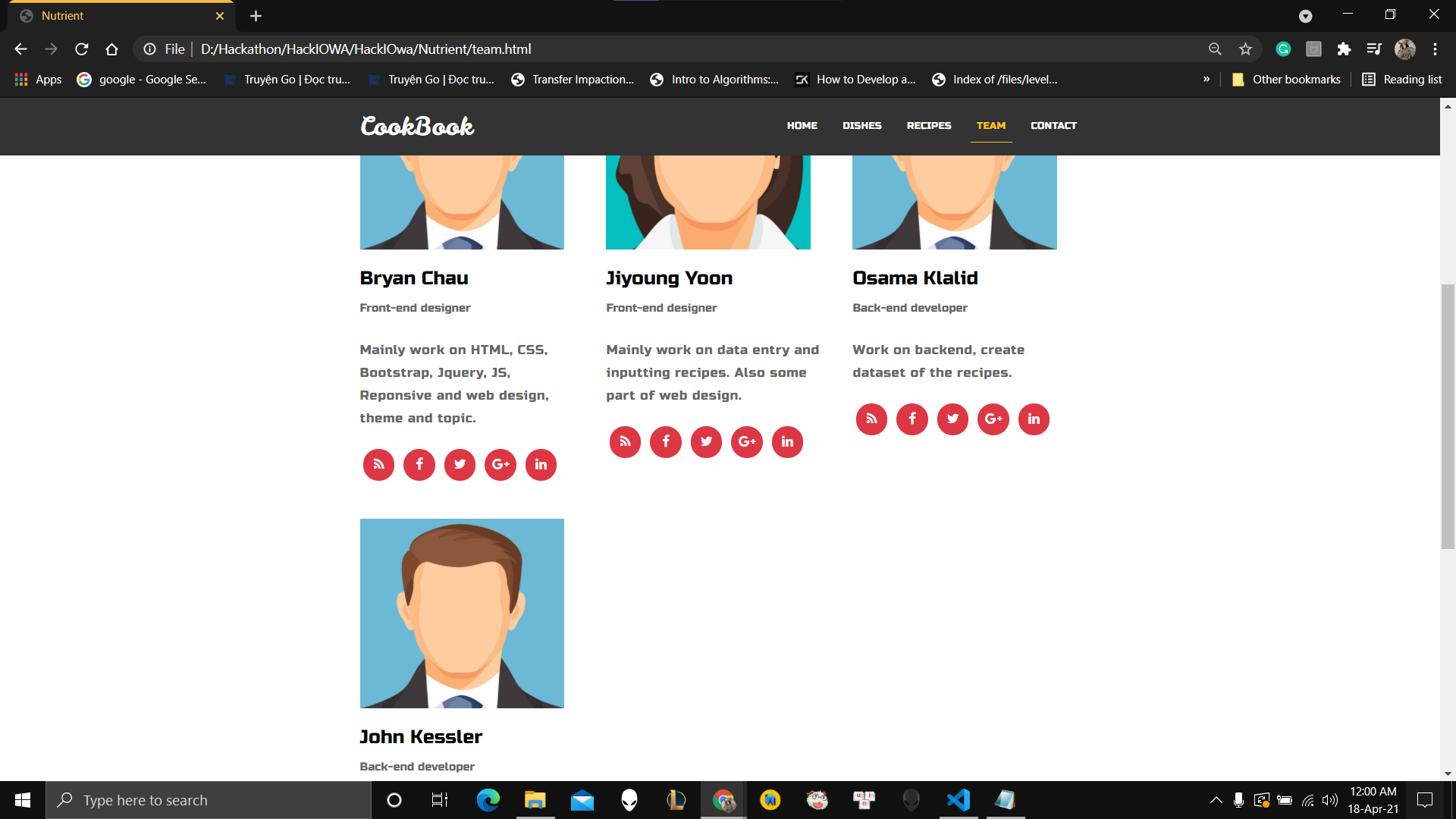The width and height of the screenshot is (1456, 819).
Task: Open Chrome three-dot menu
Action: tap(1435, 49)
